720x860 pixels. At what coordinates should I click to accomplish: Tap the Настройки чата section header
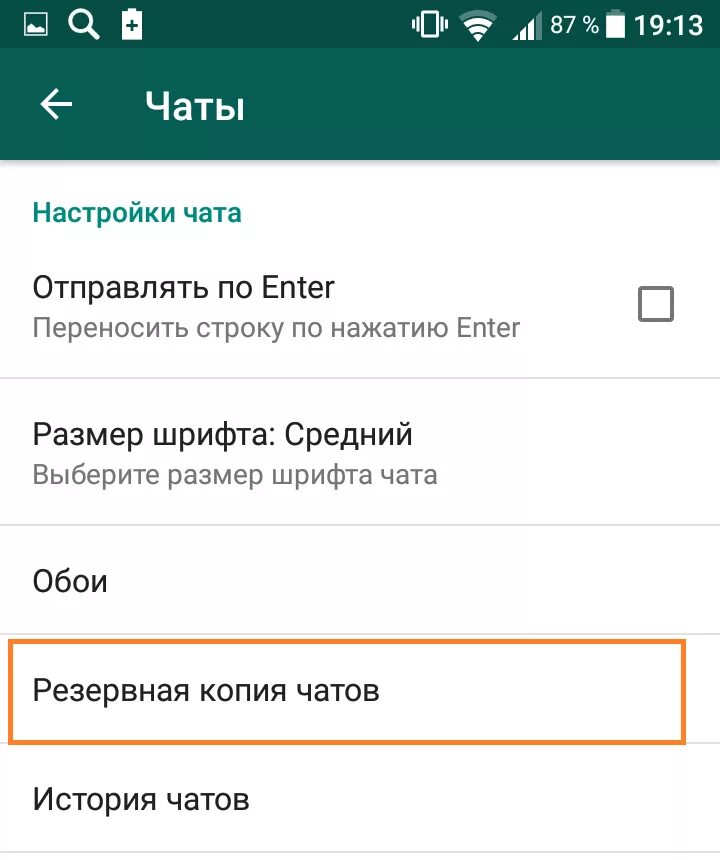137,213
